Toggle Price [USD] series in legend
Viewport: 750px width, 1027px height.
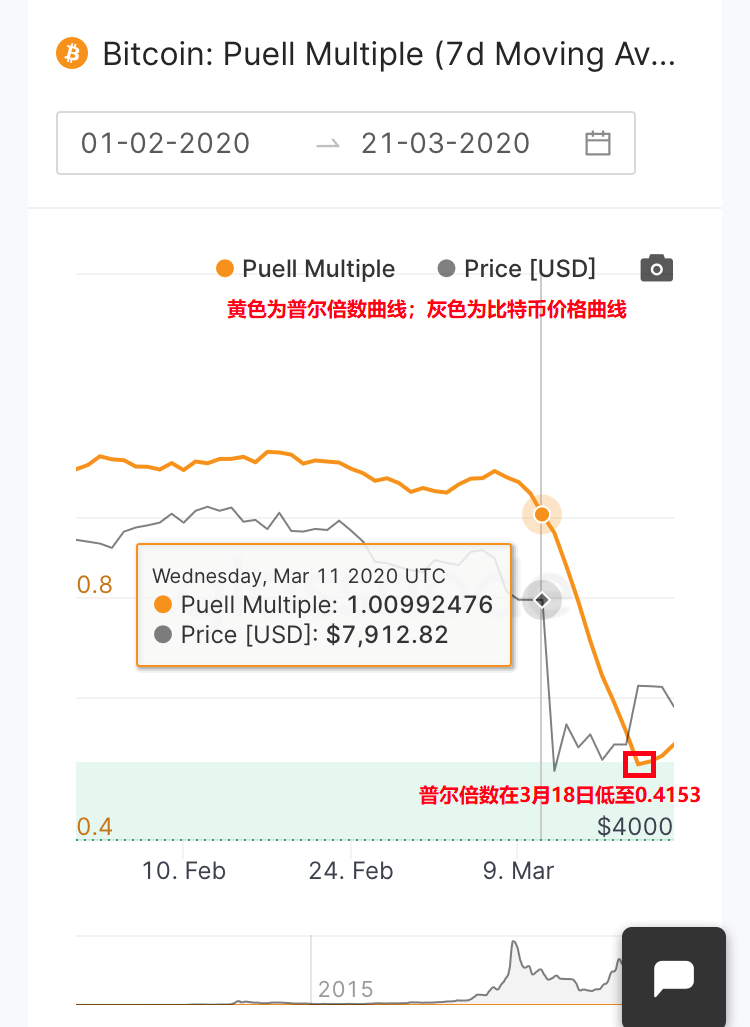coord(529,269)
